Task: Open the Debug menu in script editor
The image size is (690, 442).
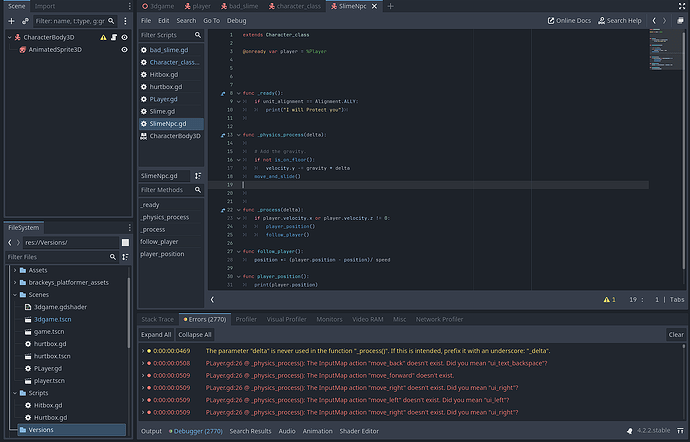Action: click(x=236, y=21)
